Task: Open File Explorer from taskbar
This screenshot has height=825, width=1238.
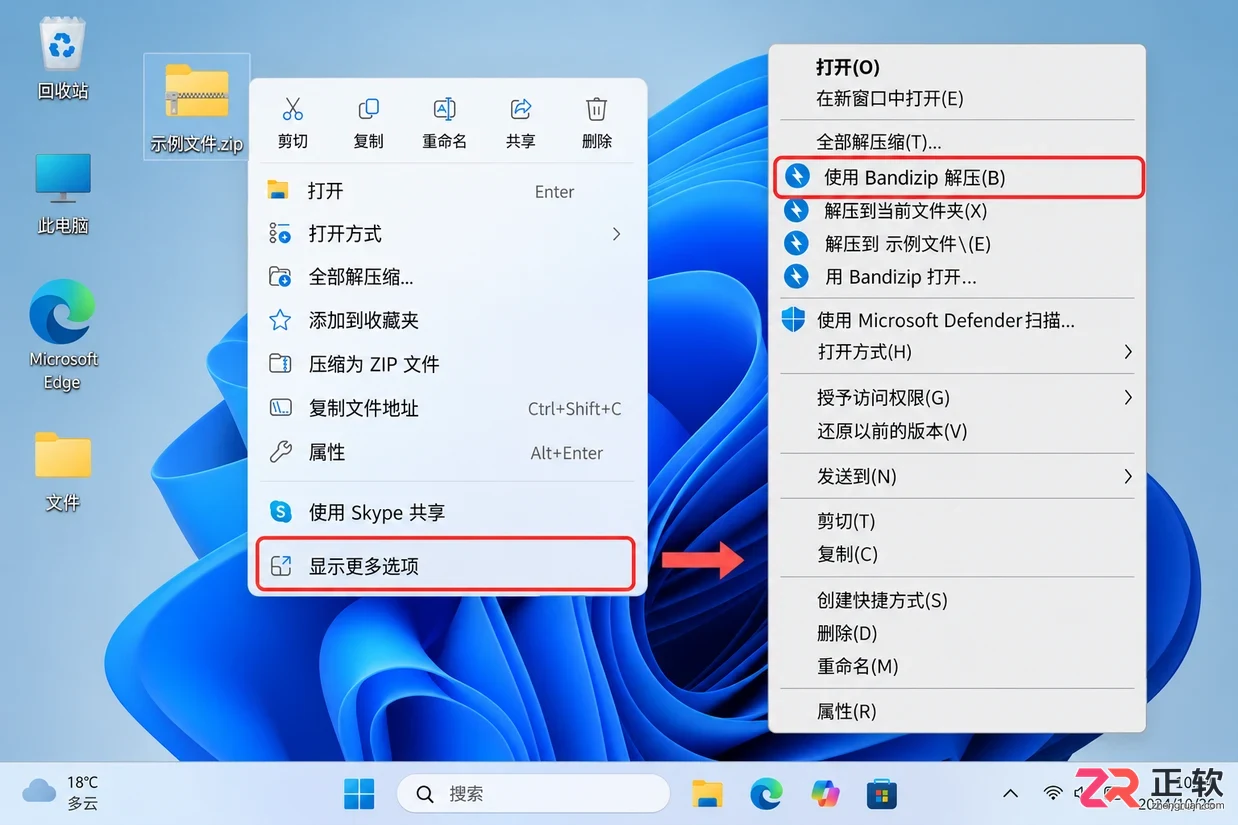Action: [708, 794]
